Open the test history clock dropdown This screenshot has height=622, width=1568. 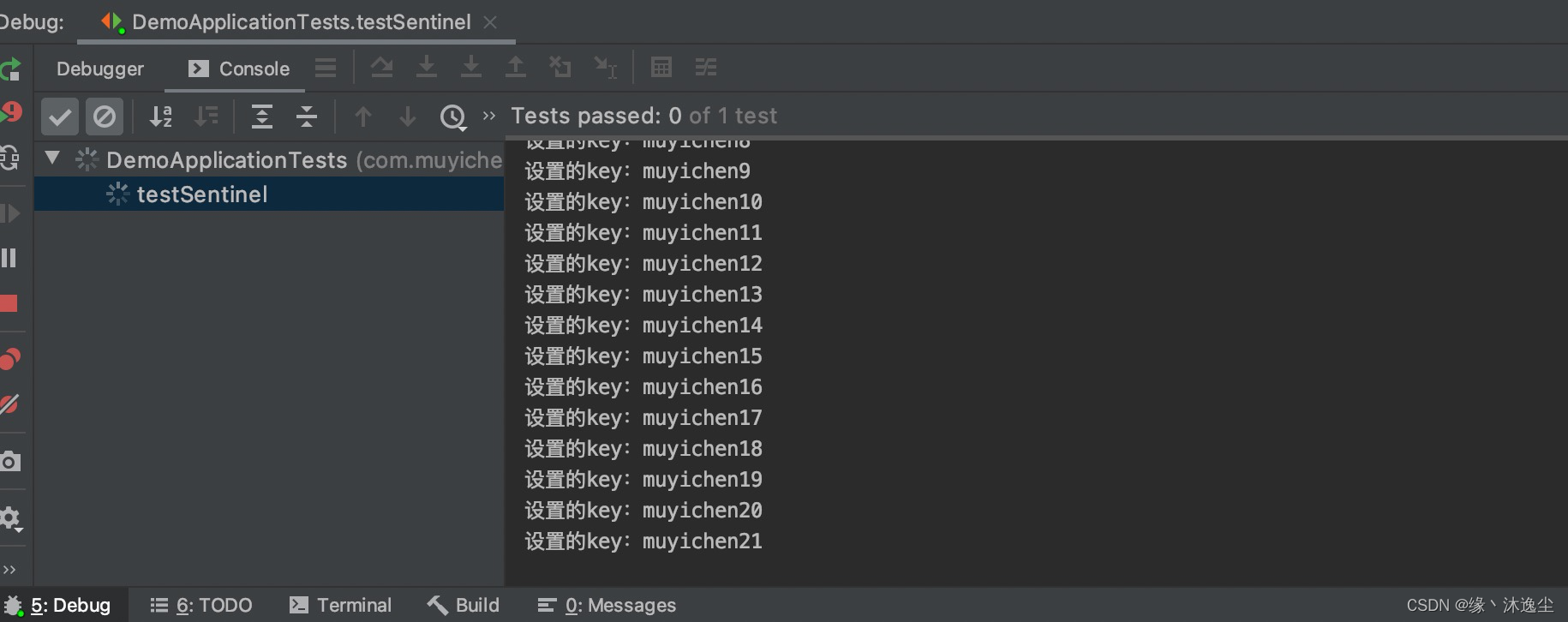pos(453,117)
